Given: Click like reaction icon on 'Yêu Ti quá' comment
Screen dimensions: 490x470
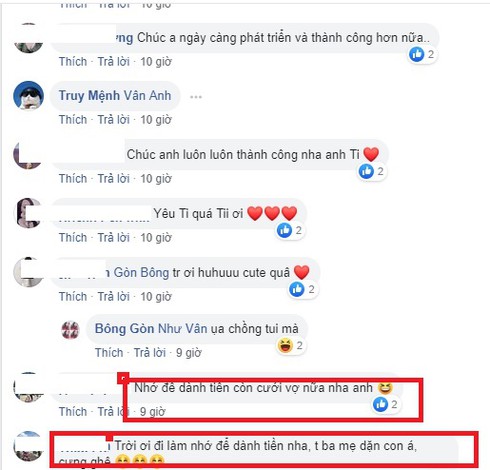Looking at the screenshot, I should point(284,230).
